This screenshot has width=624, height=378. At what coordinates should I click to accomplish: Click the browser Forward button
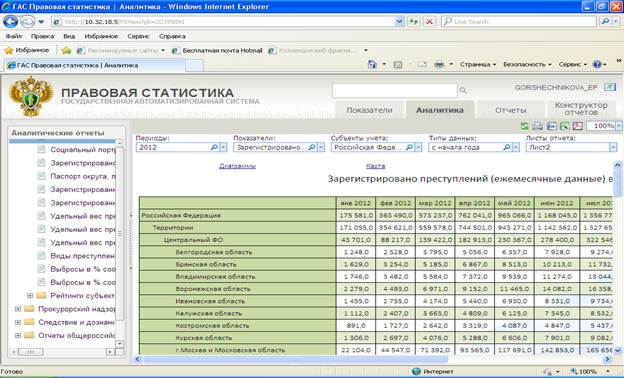[27, 21]
